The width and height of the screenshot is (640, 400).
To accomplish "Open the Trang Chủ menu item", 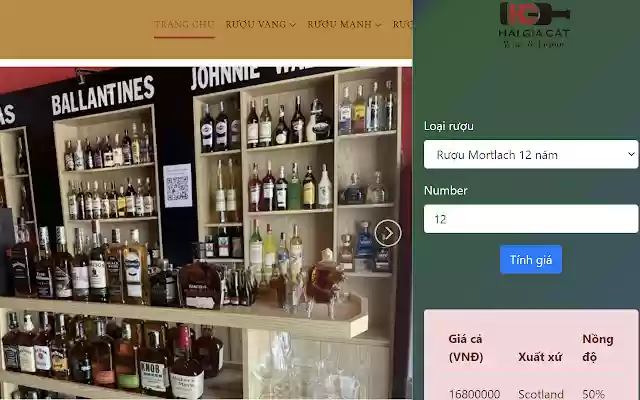I will pyautogui.click(x=184, y=24).
